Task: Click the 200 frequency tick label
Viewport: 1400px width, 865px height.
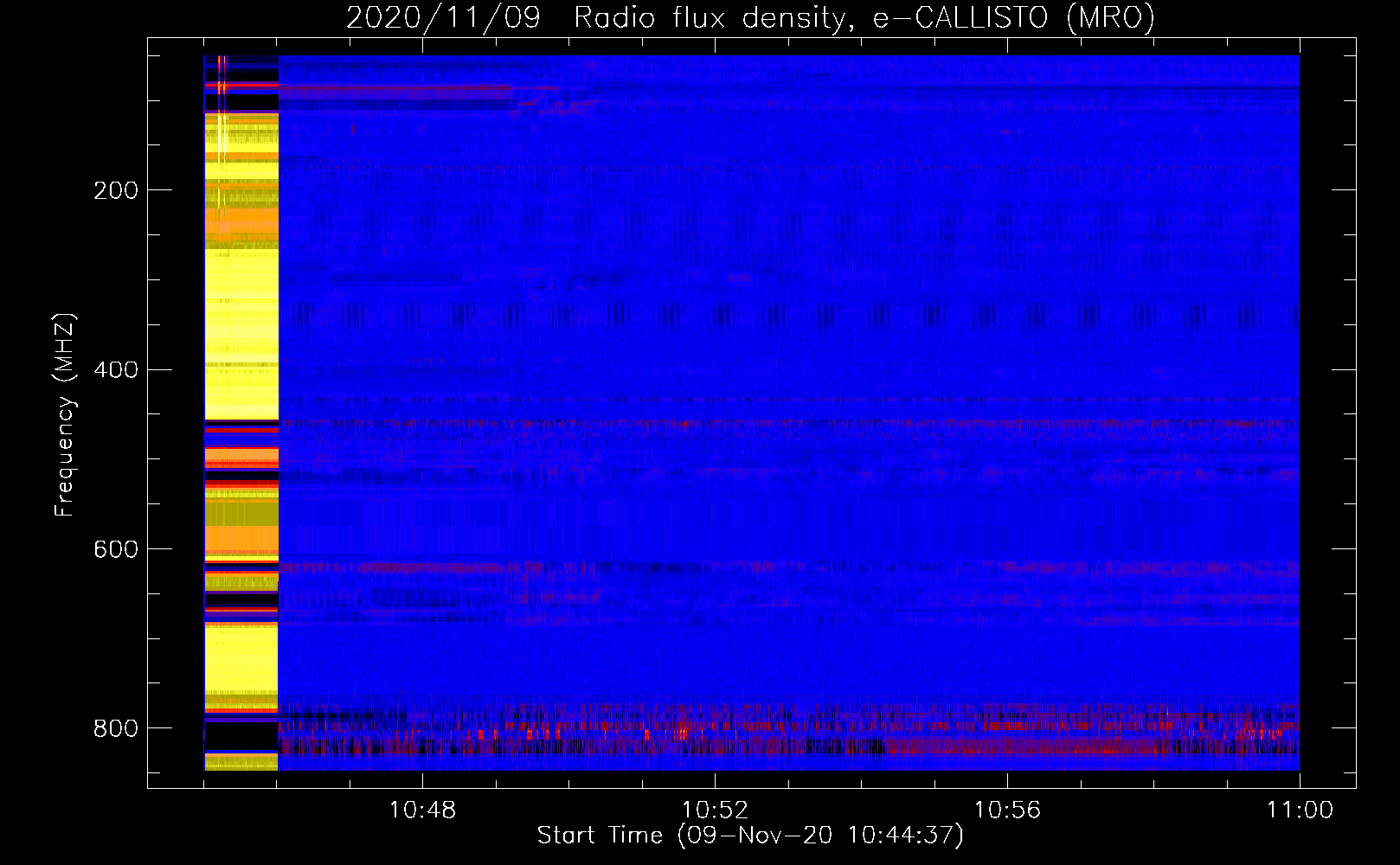Action: (116, 190)
